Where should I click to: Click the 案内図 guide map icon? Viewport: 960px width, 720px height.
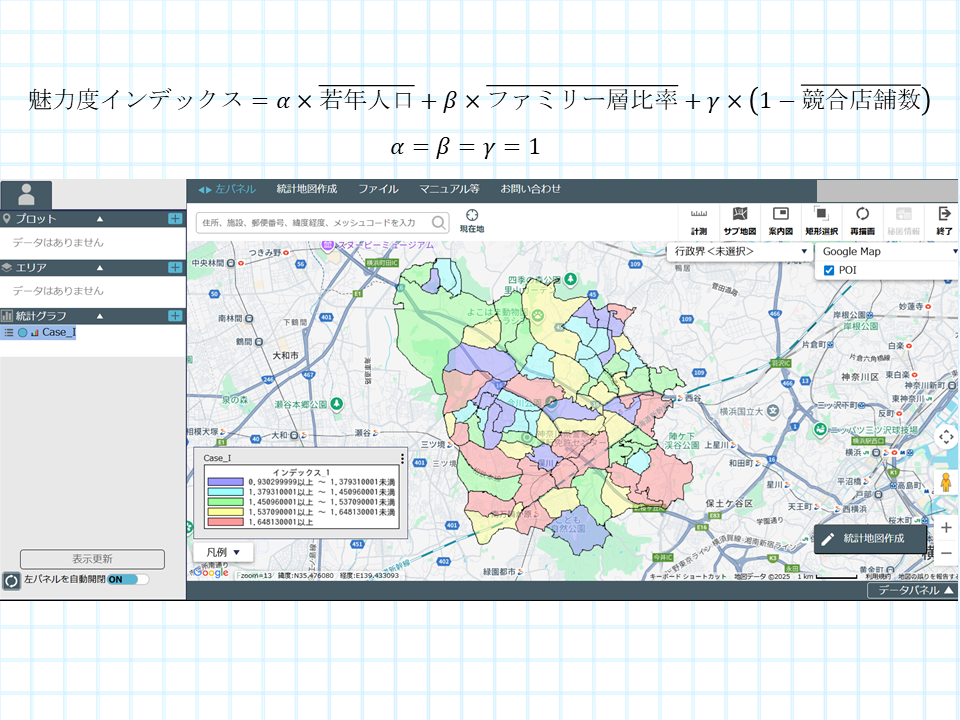(780, 219)
